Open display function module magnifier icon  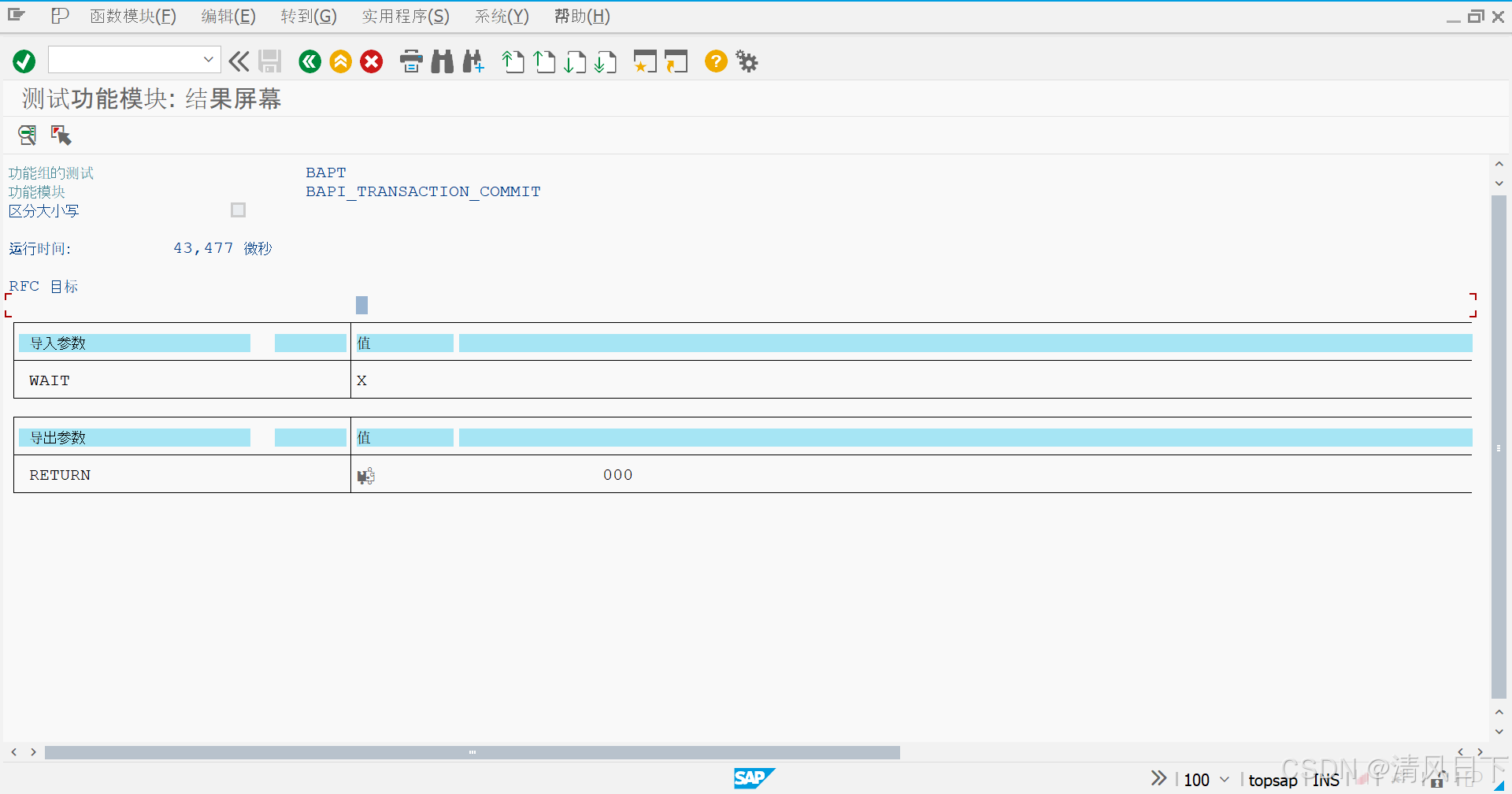pyautogui.click(x=26, y=135)
